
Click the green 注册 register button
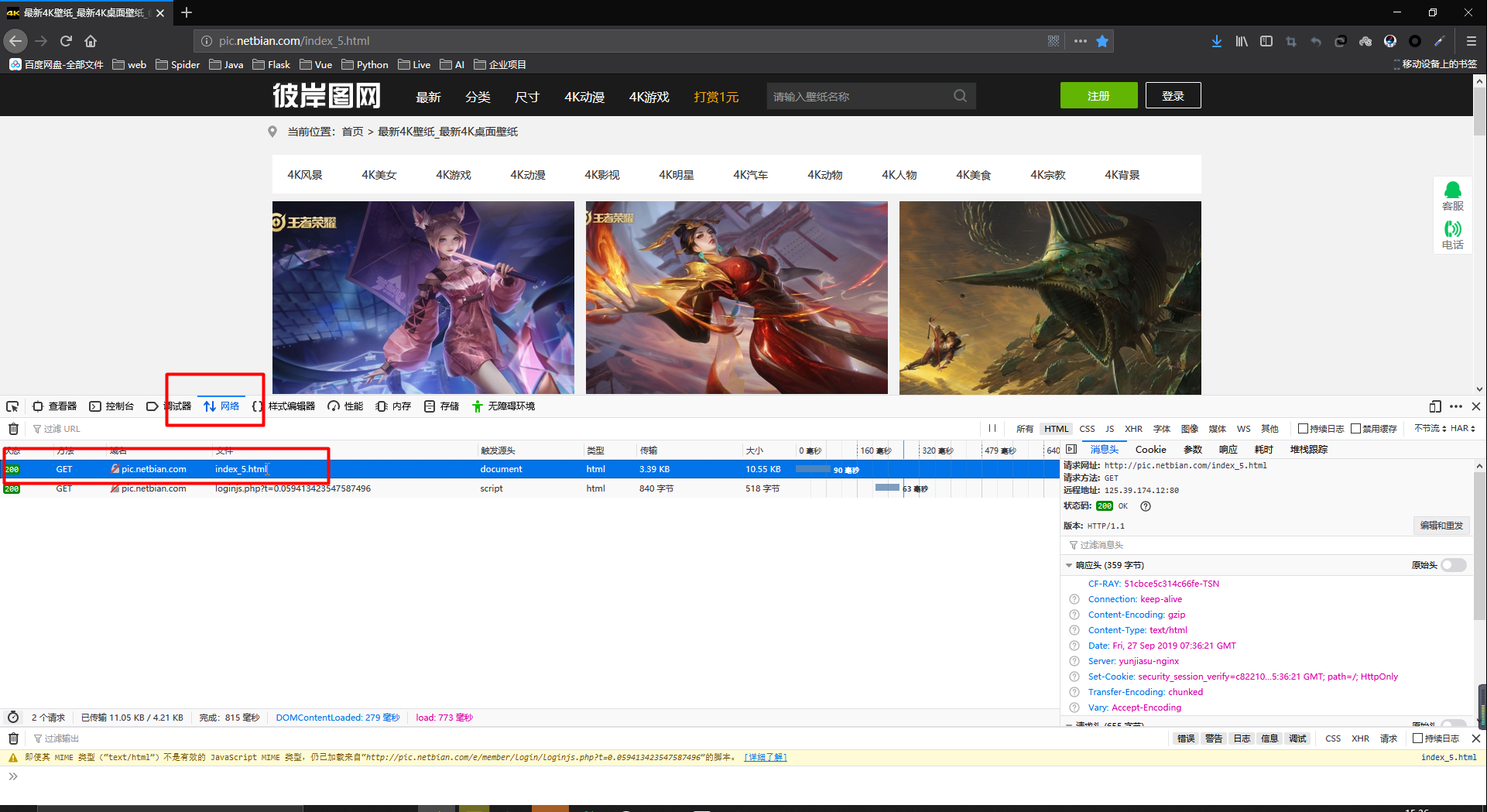(x=1098, y=96)
